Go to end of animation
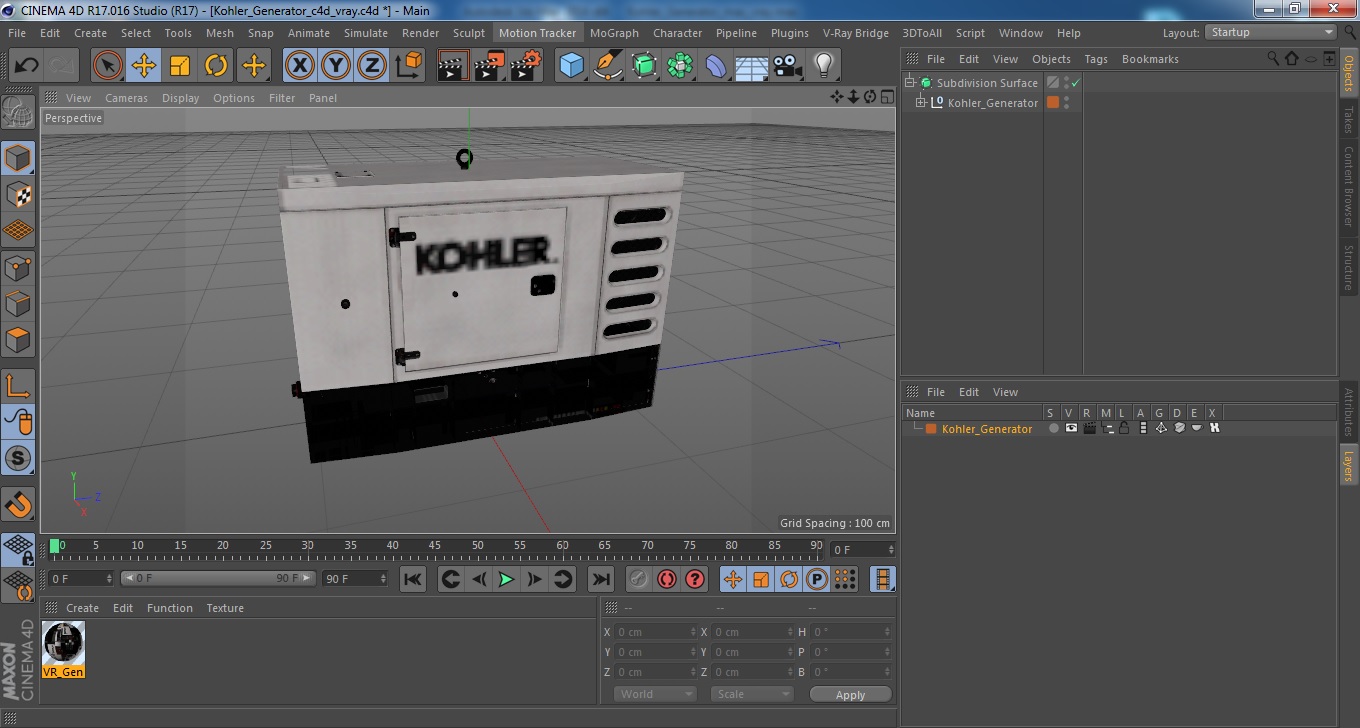The image size is (1360, 728). pyautogui.click(x=600, y=579)
